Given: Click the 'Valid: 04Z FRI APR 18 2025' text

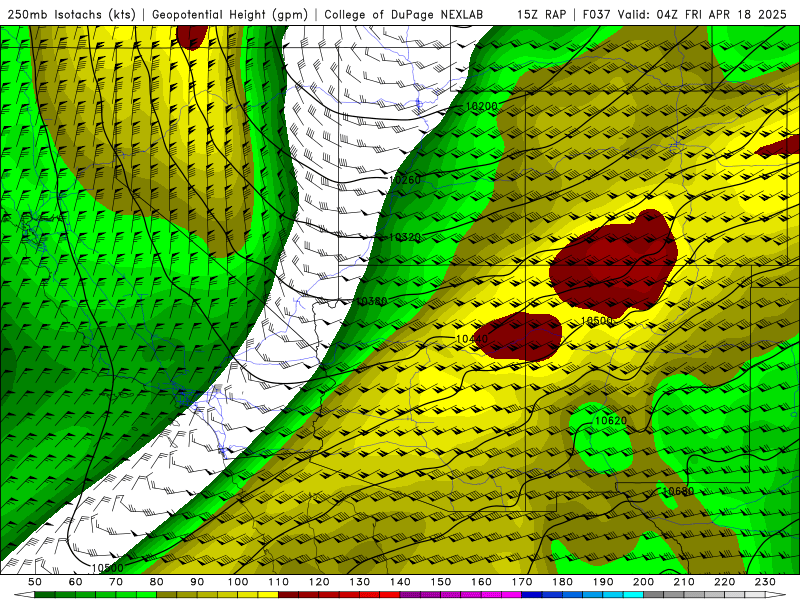Looking at the screenshot, I should pos(702,15).
